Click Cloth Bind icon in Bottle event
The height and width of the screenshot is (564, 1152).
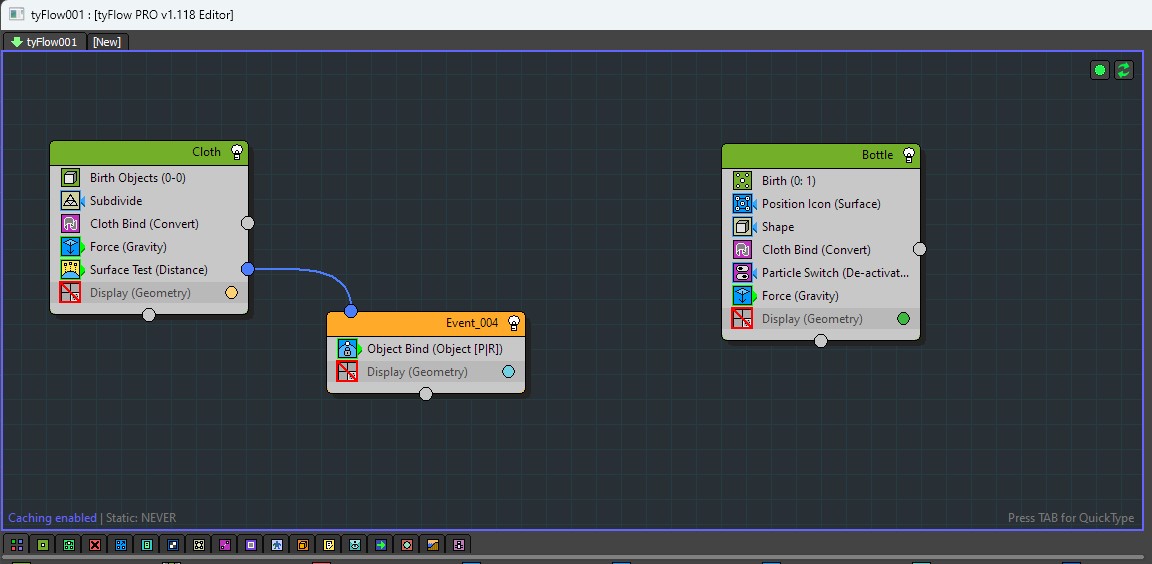(x=743, y=250)
